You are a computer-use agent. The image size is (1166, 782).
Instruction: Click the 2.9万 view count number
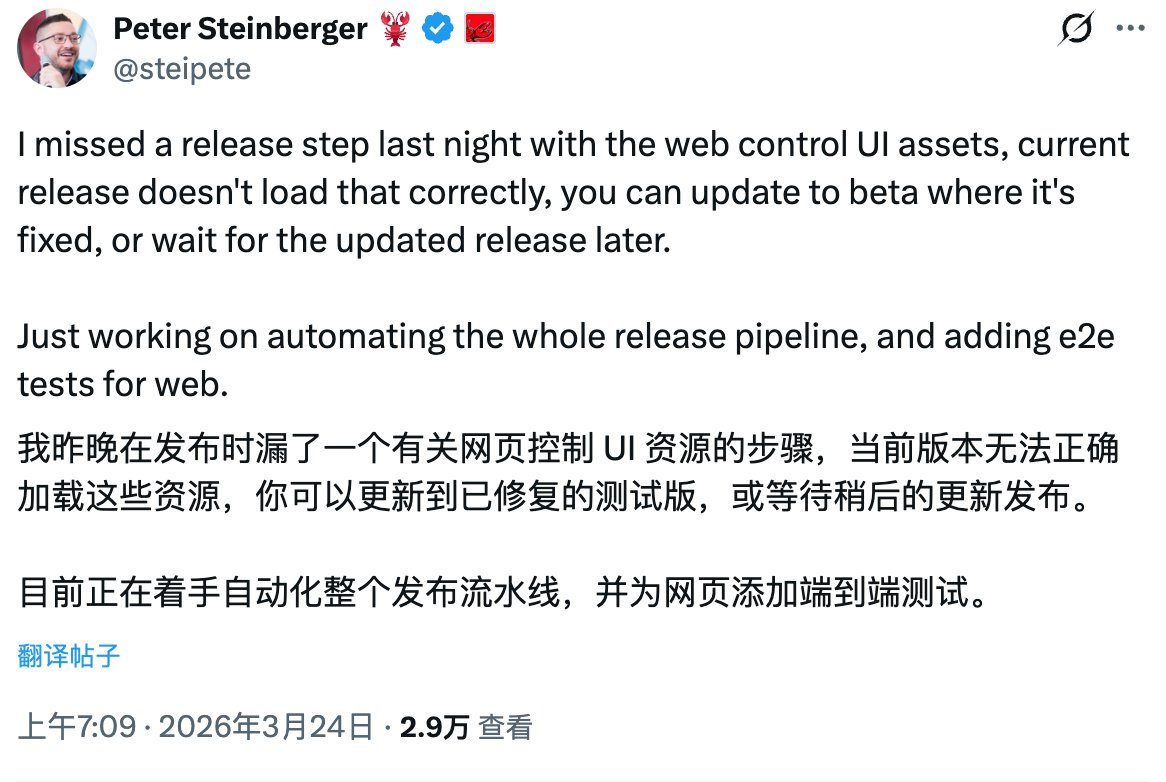(434, 727)
